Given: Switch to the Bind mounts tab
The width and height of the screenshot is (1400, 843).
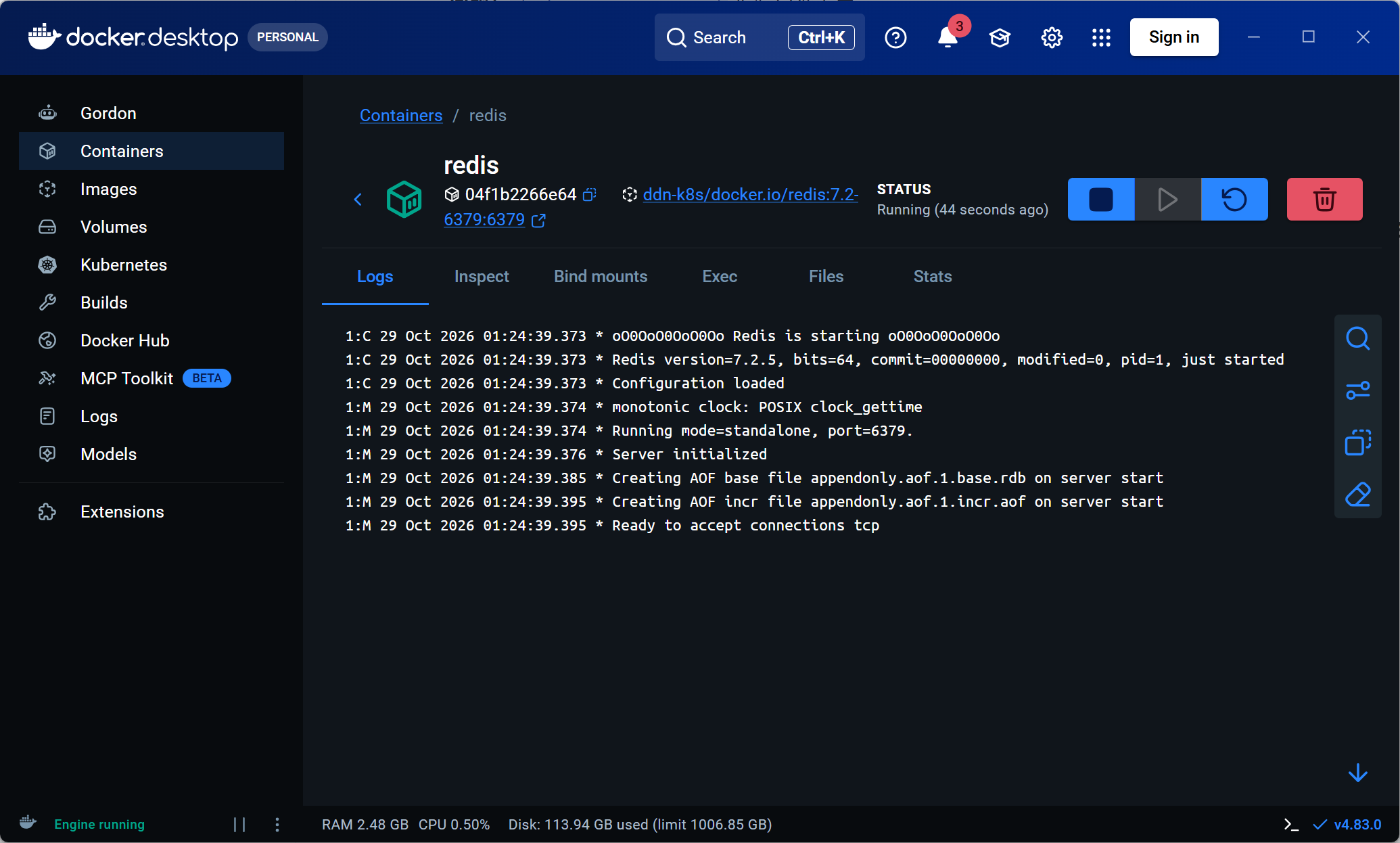Looking at the screenshot, I should click(601, 276).
